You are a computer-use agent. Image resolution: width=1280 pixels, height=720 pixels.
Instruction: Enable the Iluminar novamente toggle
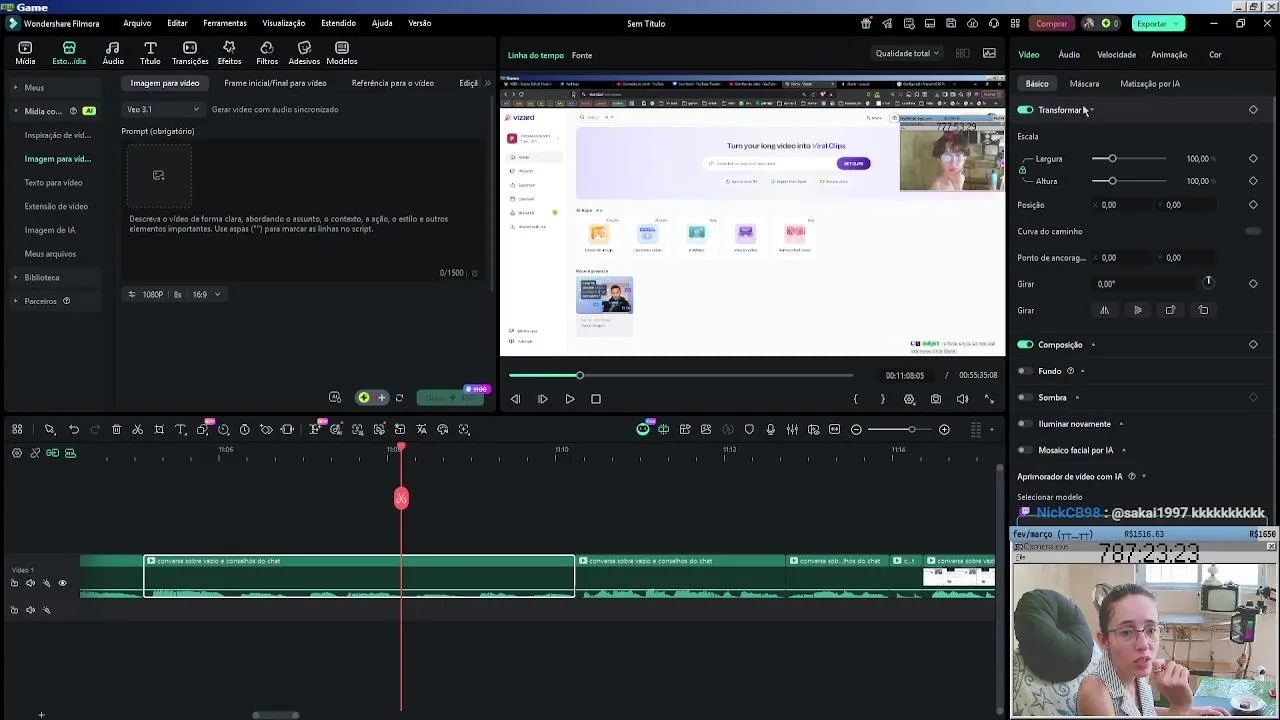pyautogui.click(x=1025, y=424)
